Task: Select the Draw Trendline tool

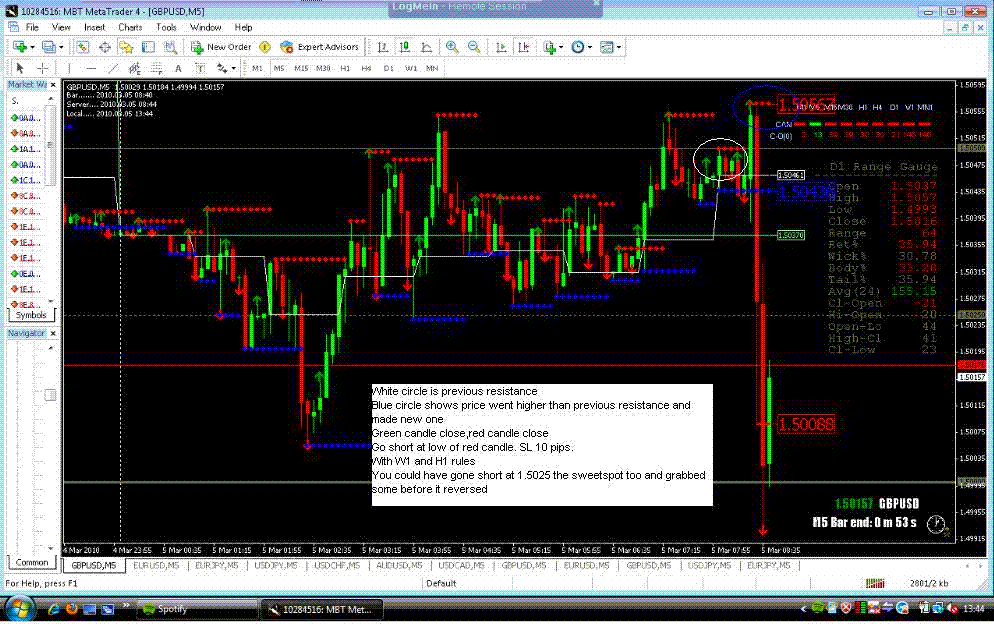Action: click(x=113, y=67)
